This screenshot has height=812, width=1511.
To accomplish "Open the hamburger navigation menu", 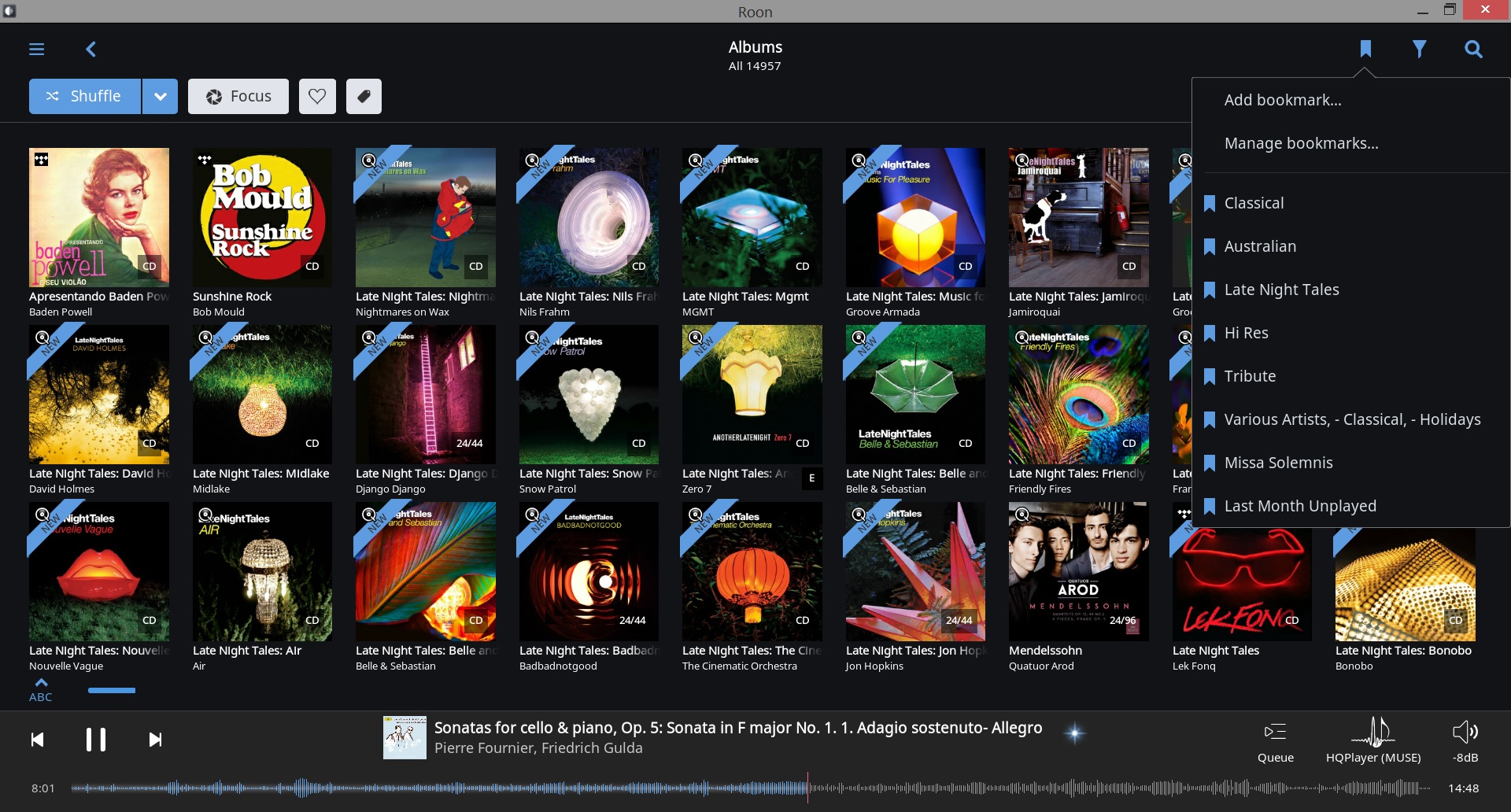I will (x=36, y=50).
